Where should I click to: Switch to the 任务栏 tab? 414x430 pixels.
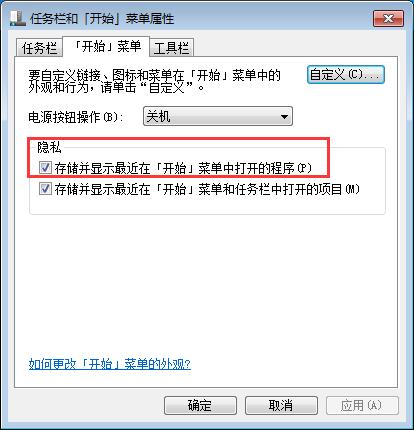[x=39, y=48]
